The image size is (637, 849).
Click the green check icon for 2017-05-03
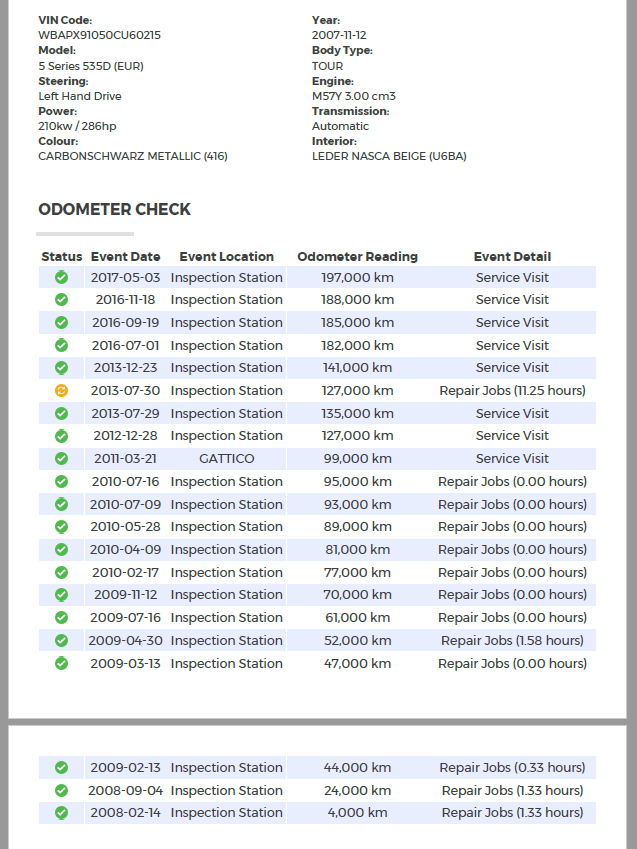pos(61,277)
